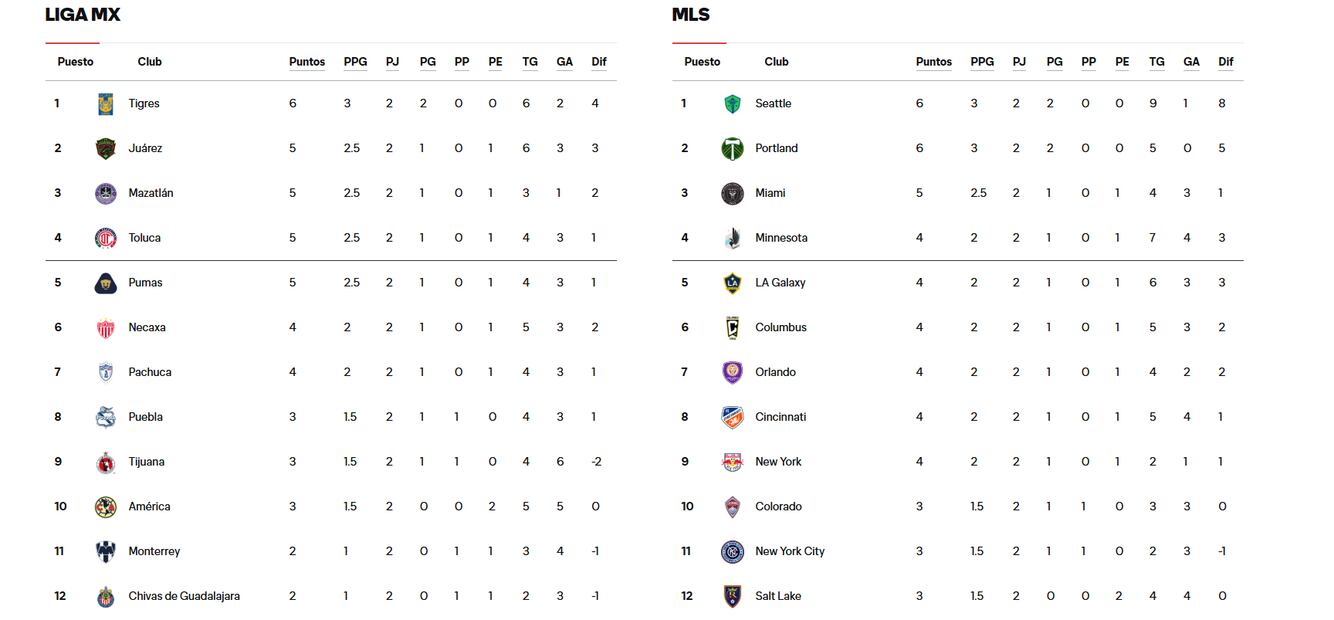Select the LA Galaxy crest icon

(x=732, y=283)
